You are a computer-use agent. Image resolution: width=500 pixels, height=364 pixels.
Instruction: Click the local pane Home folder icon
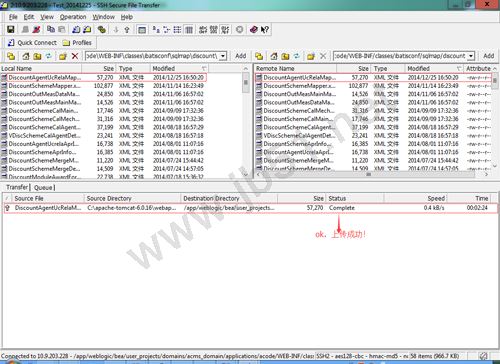point(26,56)
